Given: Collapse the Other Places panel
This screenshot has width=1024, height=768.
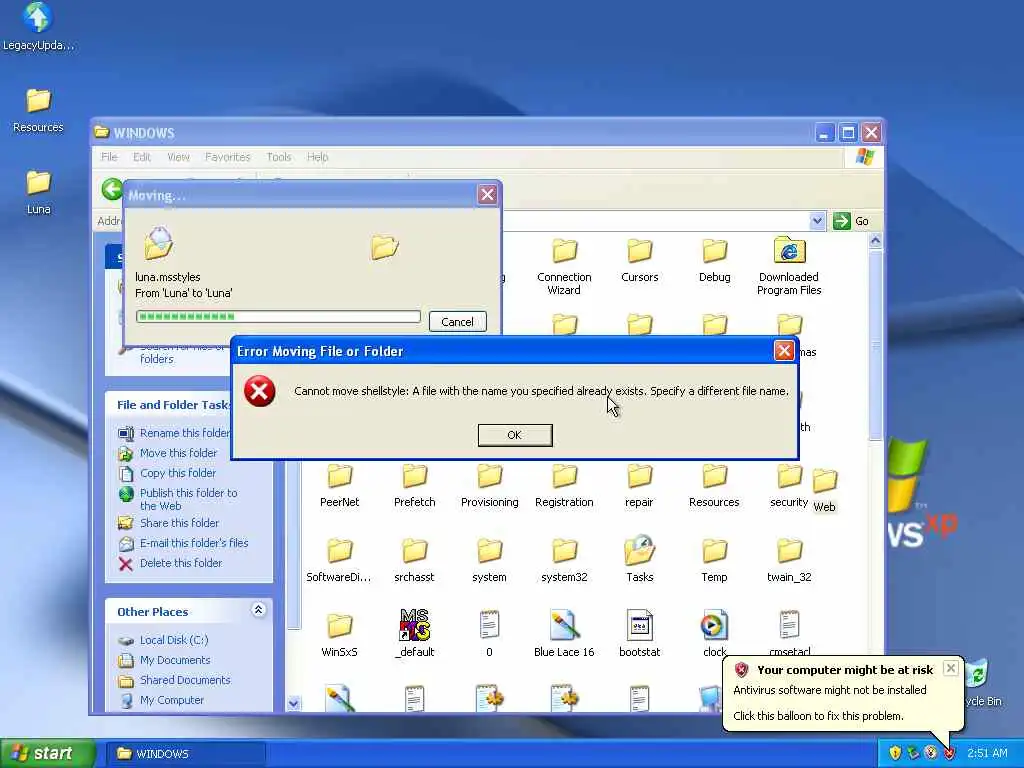Looking at the screenshot, I should click(258, 610).
